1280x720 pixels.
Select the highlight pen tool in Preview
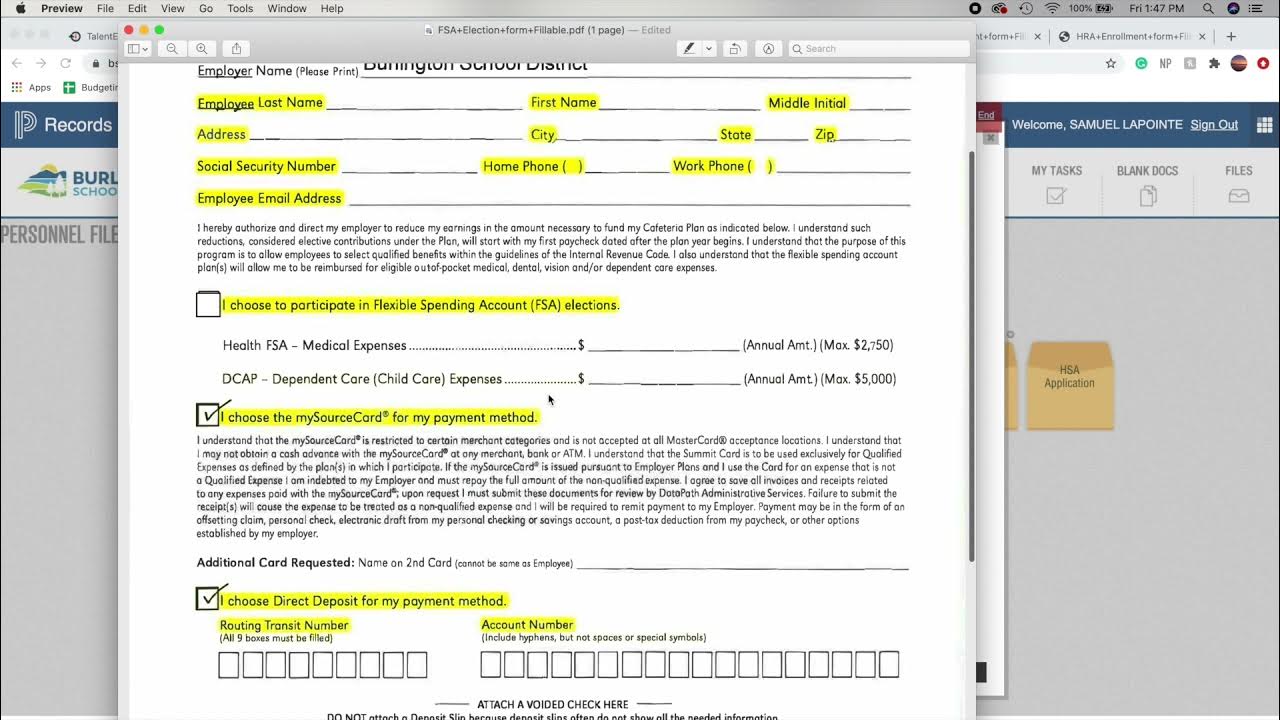[x=689, y=48]
